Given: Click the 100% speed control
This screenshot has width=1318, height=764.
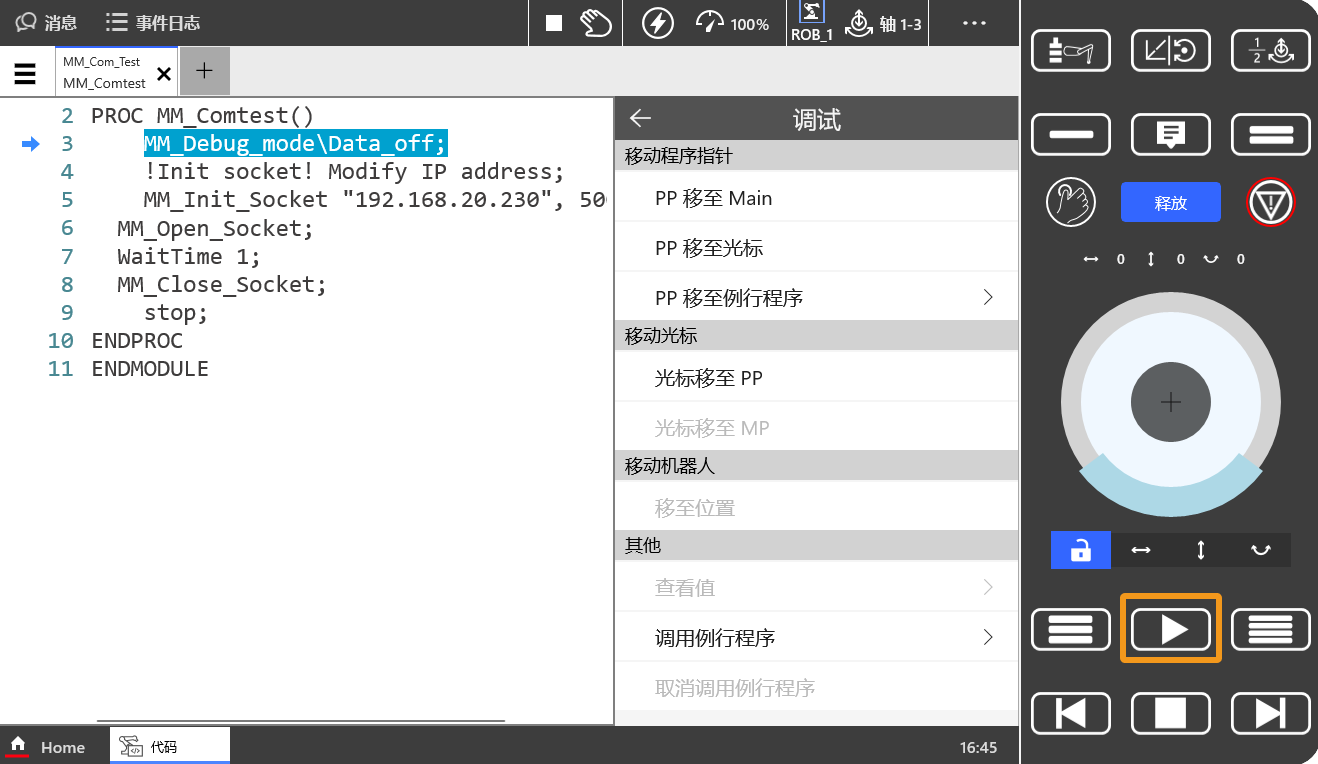Looking at the screenshot, I should pos(733,22).
